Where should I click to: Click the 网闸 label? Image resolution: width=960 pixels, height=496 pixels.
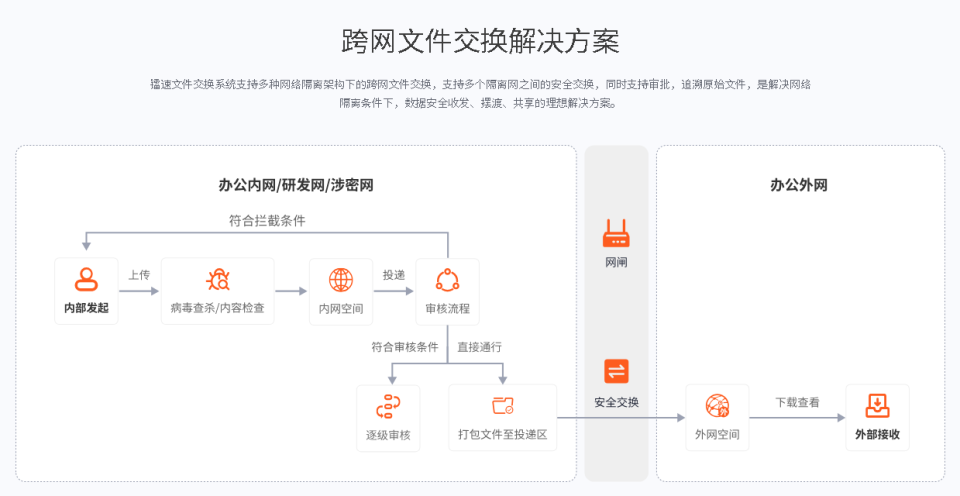[616, 263]
